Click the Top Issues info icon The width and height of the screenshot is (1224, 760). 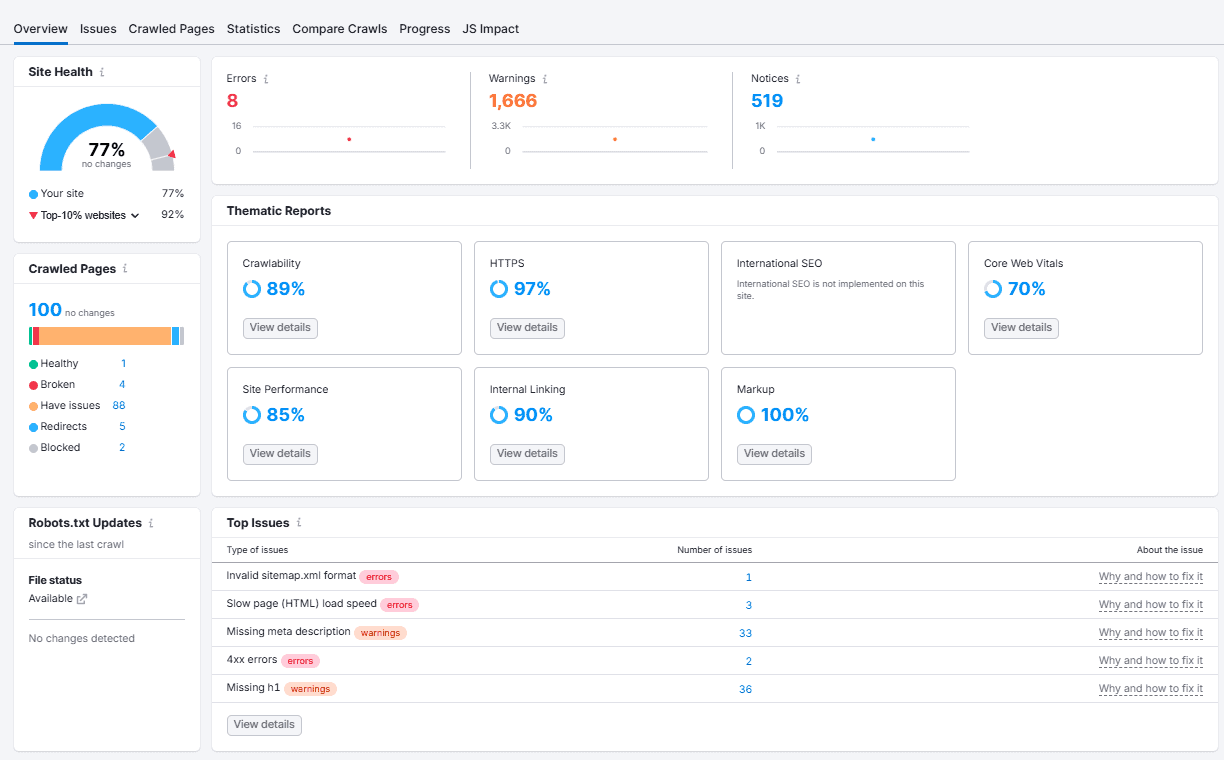(299, 523)
